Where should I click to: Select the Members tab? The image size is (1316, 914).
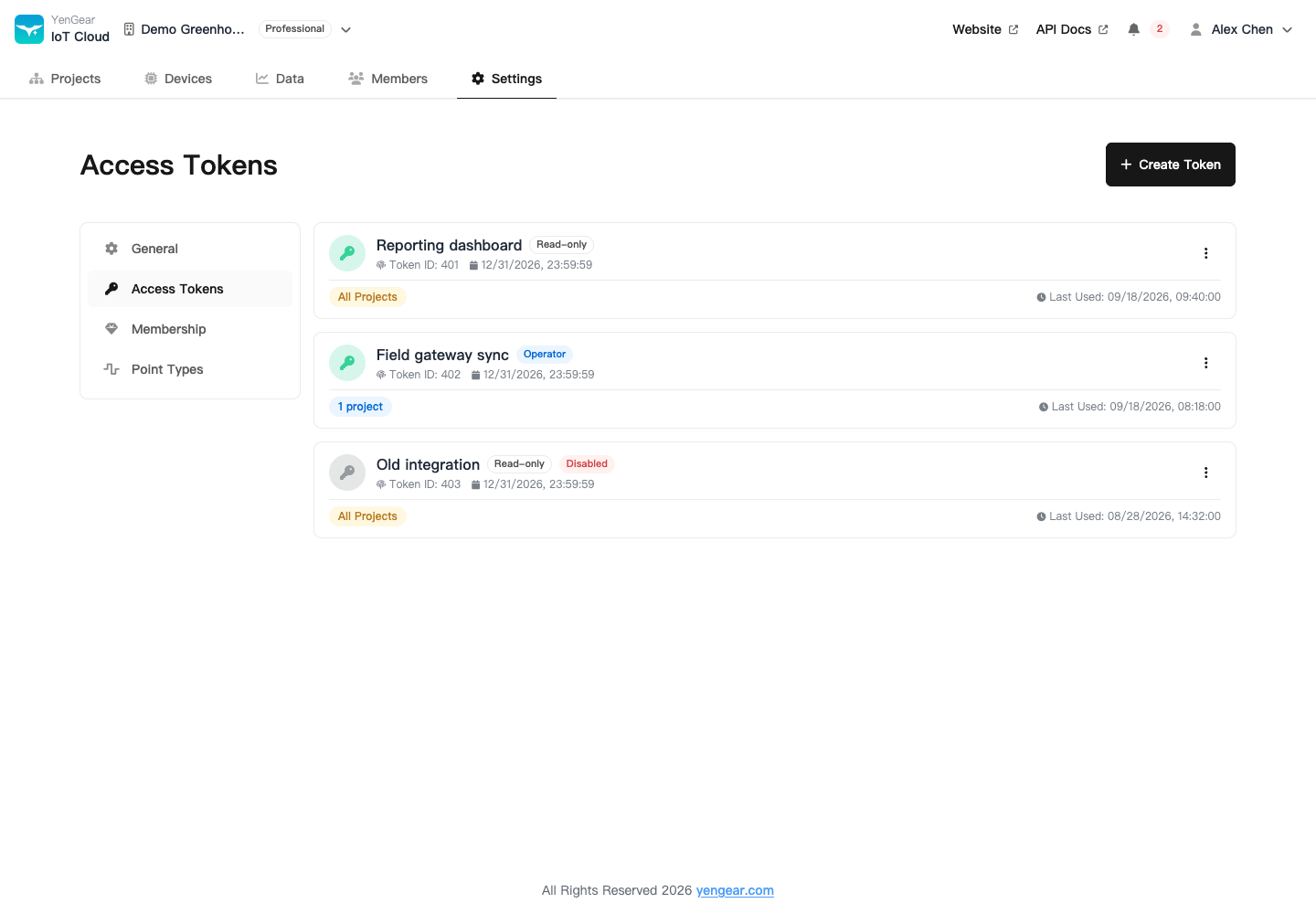point(387,79)
